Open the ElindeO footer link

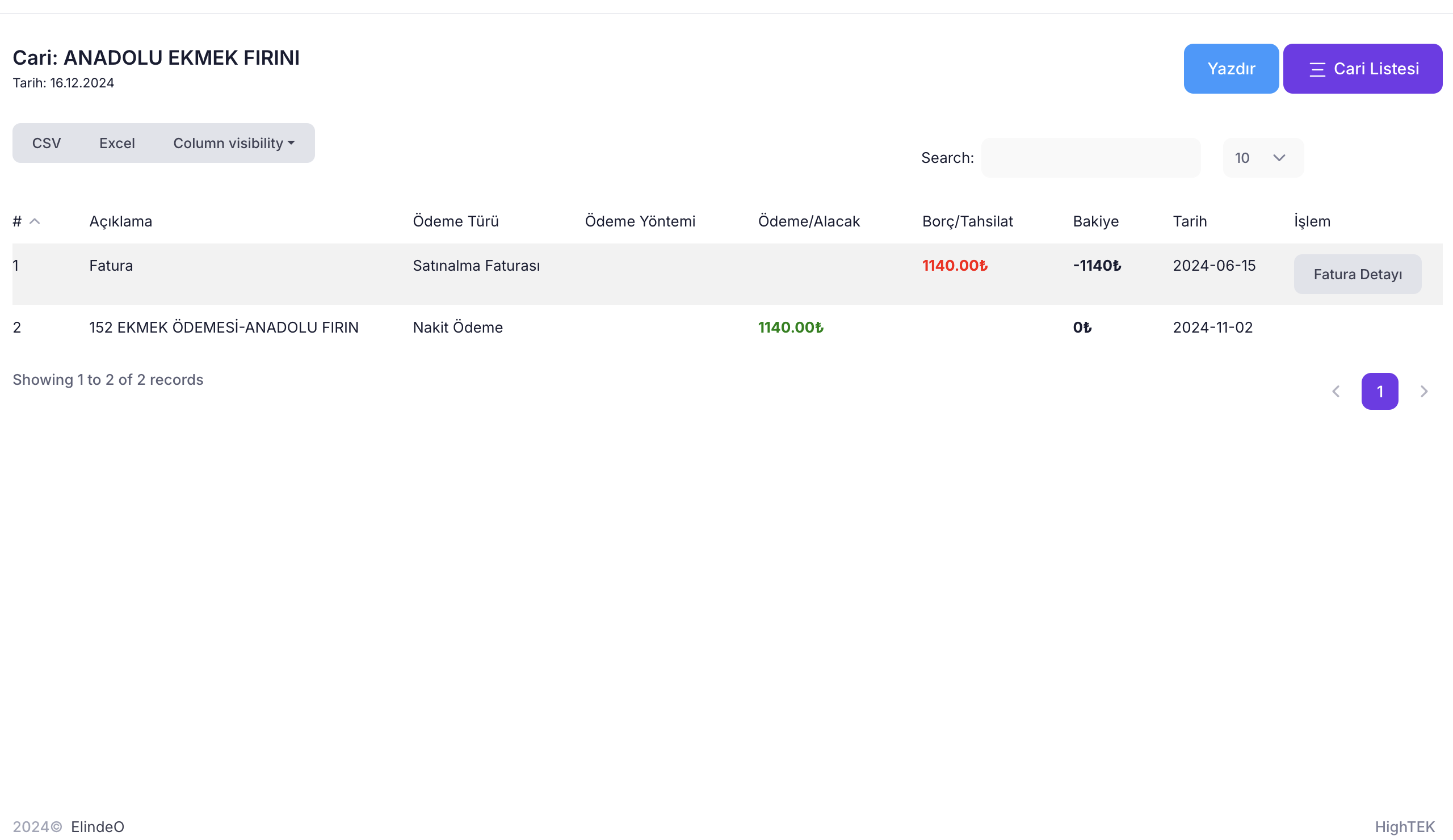[x=98, y=827]
